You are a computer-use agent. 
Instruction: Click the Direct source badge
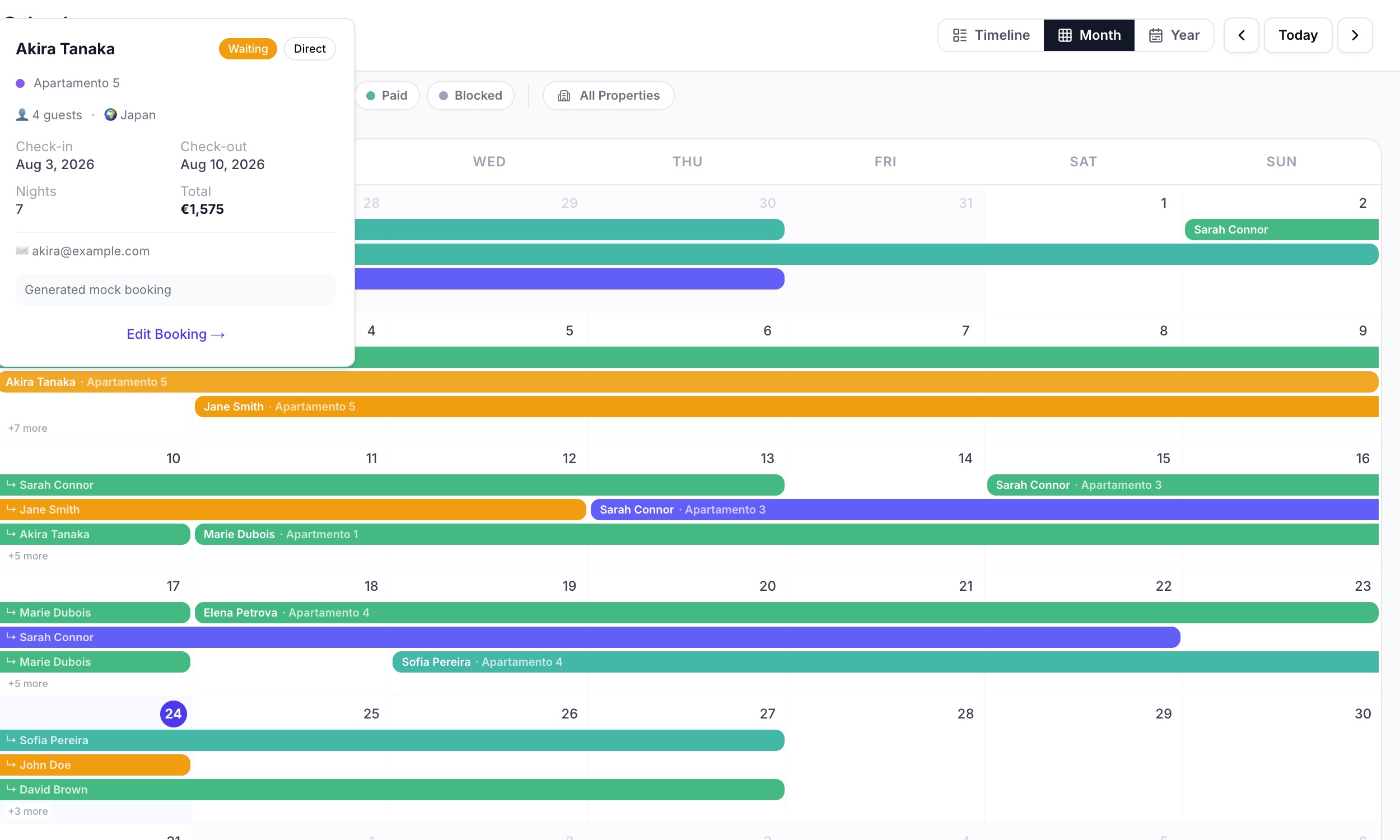point(310,49)
